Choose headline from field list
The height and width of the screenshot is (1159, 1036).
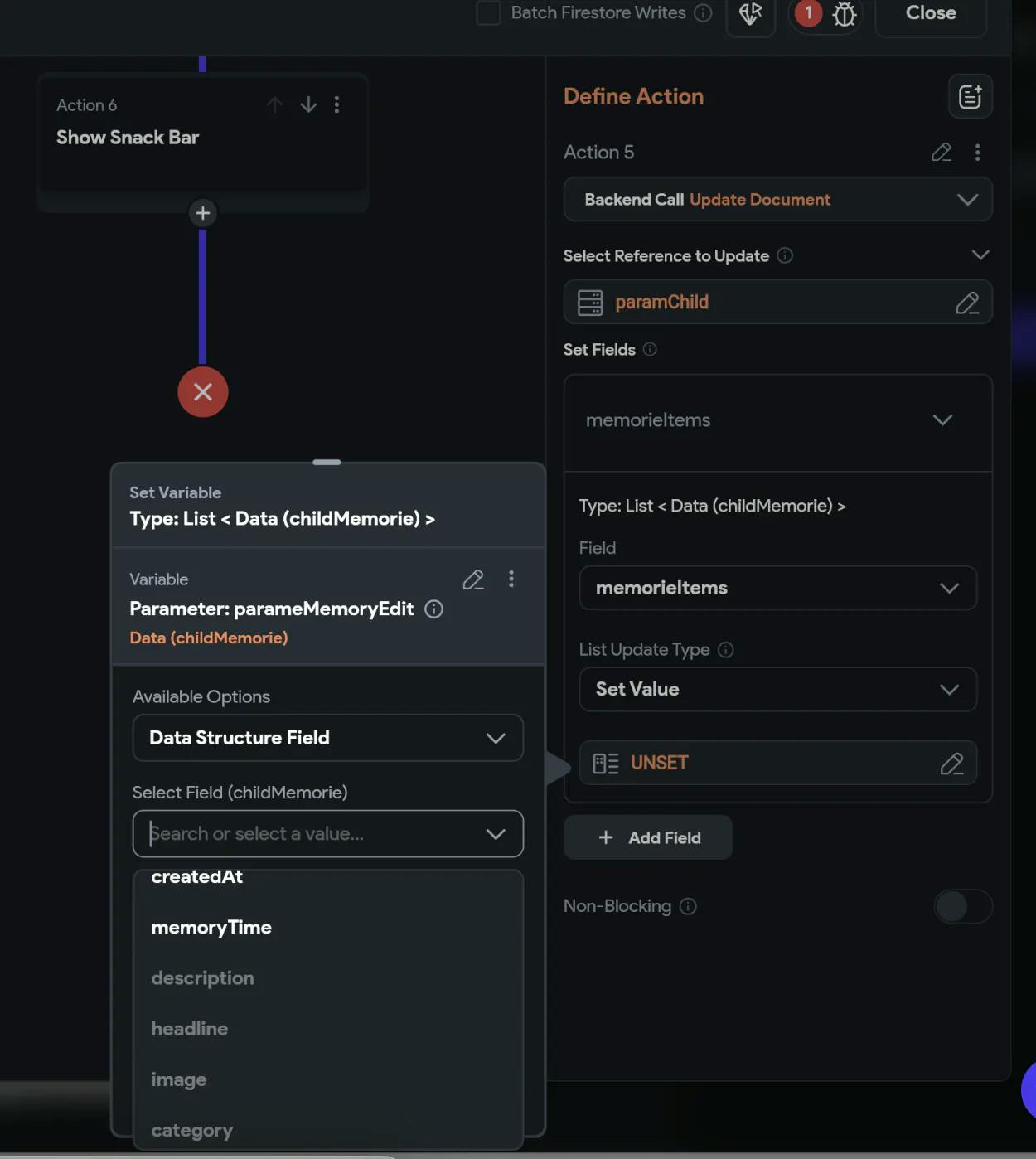coord(189,1029)
